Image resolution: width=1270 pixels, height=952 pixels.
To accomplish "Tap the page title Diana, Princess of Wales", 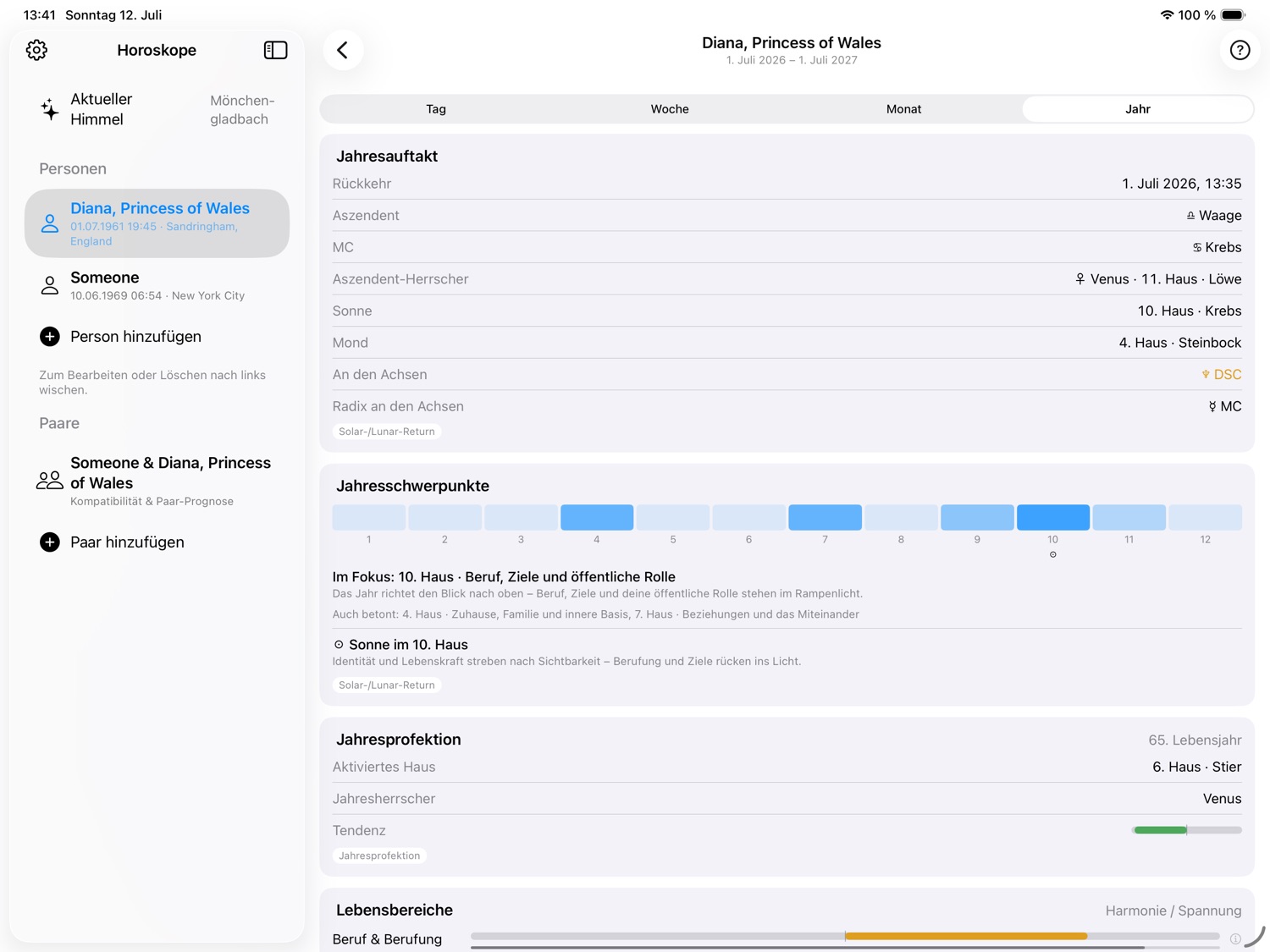I will (791, 43).
